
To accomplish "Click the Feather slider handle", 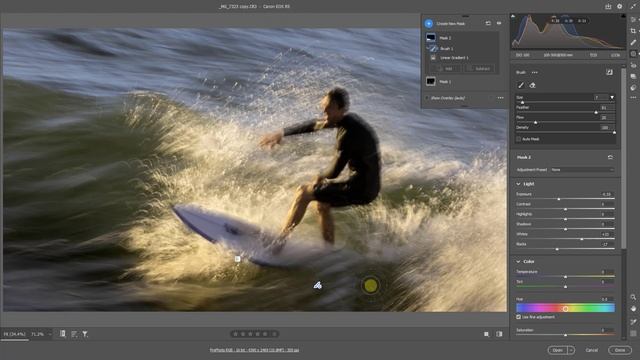I will 596,112.
